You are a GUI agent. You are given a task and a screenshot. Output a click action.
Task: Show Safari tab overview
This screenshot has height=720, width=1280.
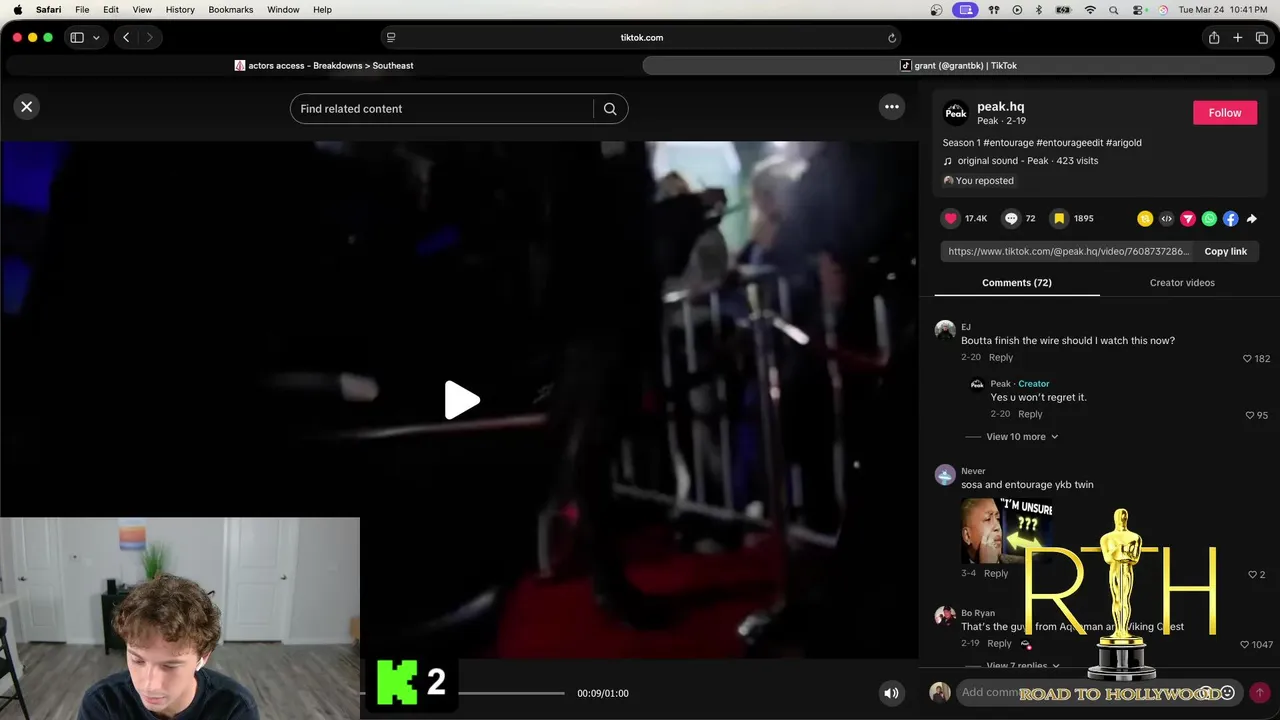click(1261, 38)
